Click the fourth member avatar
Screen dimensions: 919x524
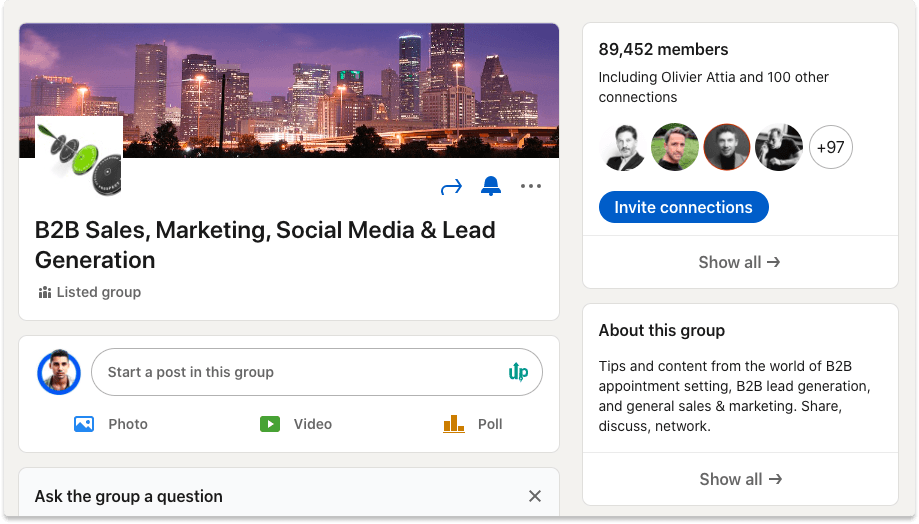click(778, 148)
